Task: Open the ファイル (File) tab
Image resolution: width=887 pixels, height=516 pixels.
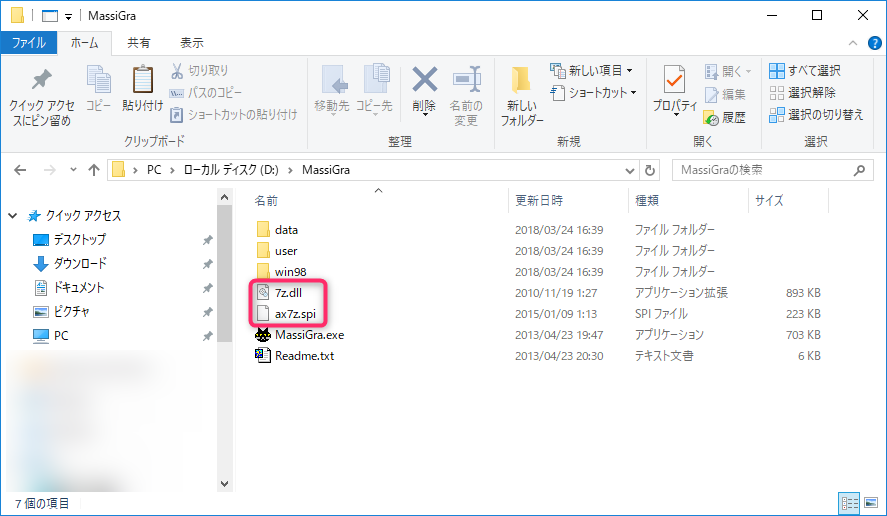Action: [x=29, y=43]
